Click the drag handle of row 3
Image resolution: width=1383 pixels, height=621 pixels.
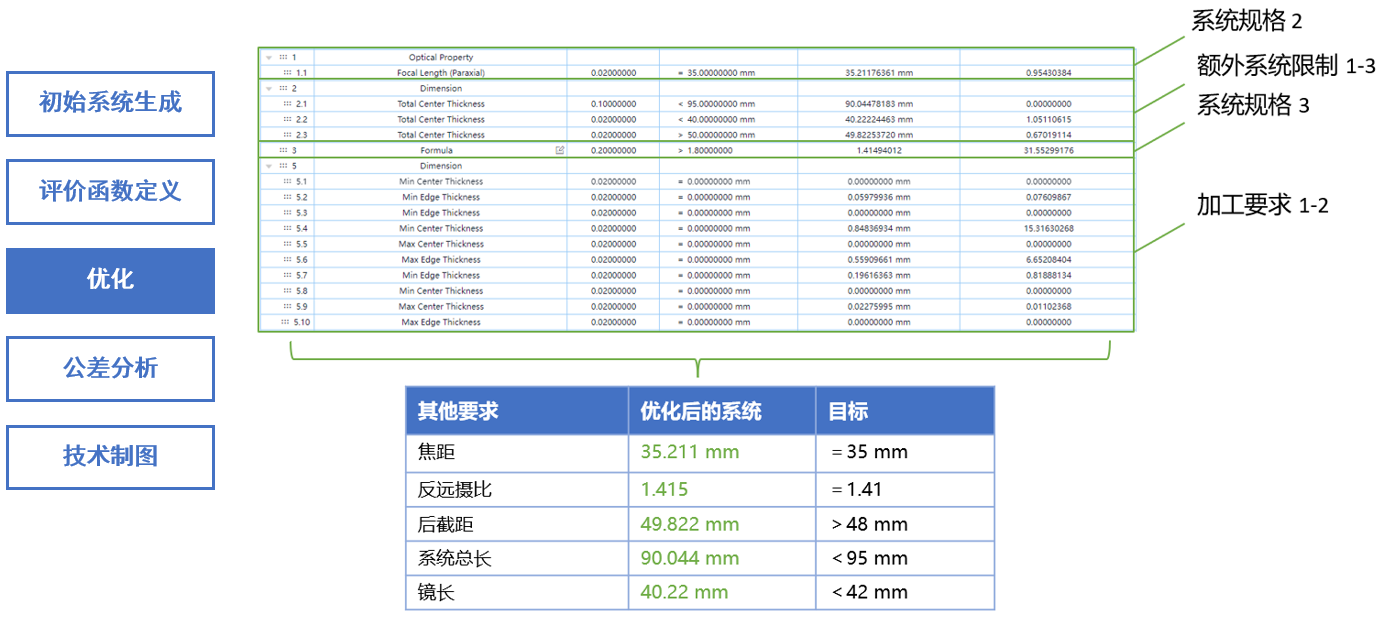point(283,150)
